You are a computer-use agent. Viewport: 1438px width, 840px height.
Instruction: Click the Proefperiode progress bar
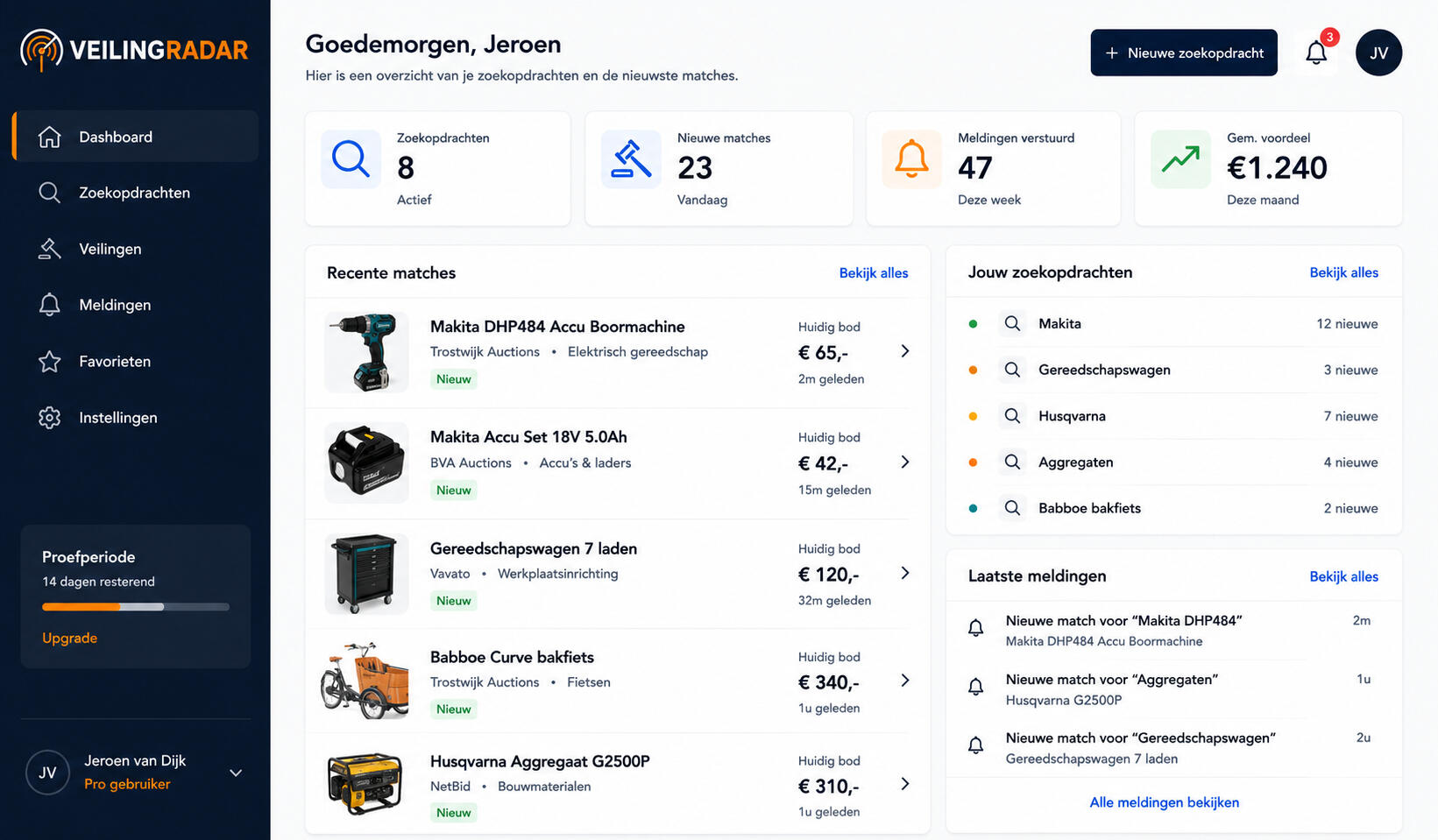click(x=136, y=606)
